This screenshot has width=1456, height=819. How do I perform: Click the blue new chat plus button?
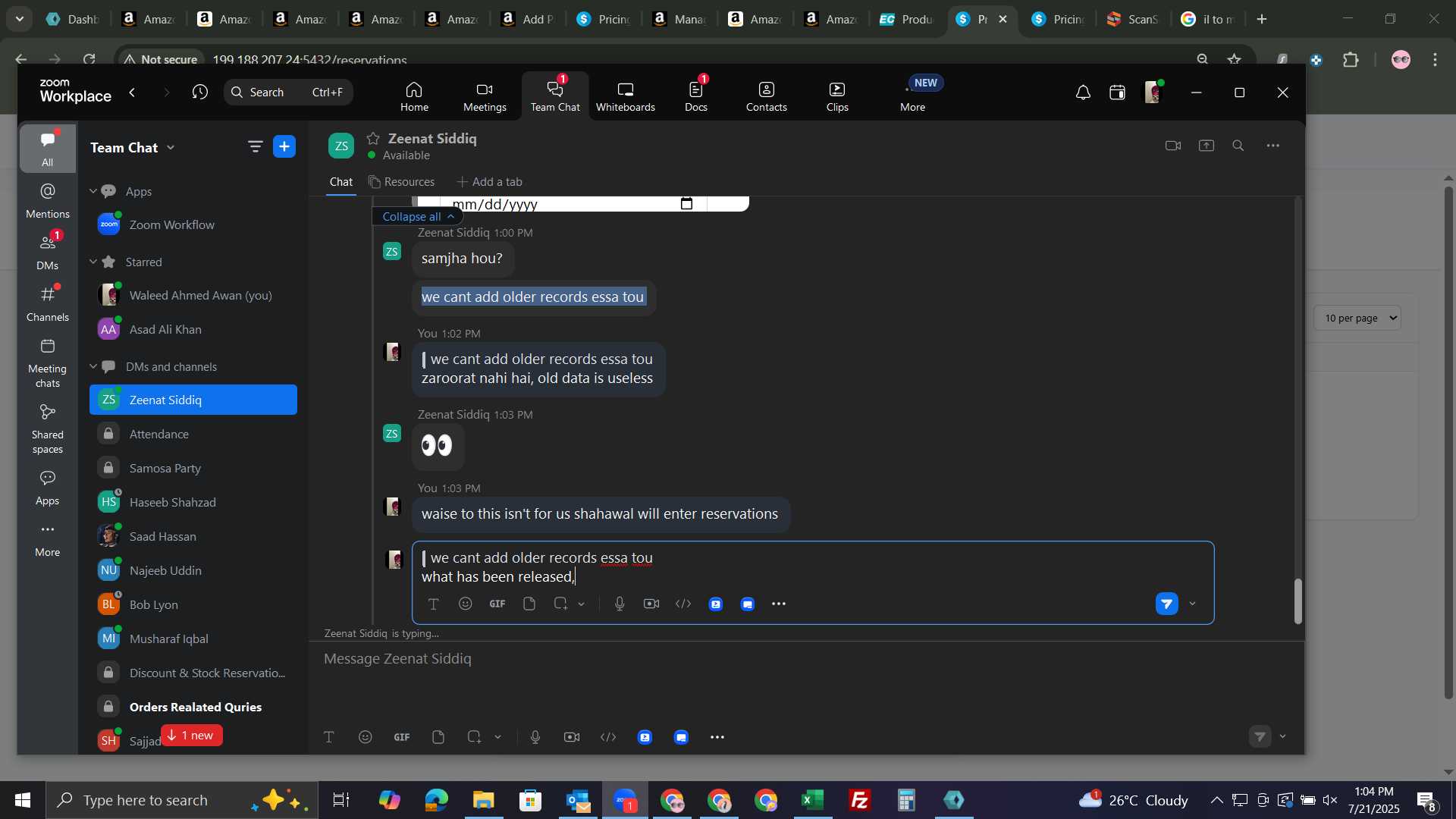click(x=284, y=147)
